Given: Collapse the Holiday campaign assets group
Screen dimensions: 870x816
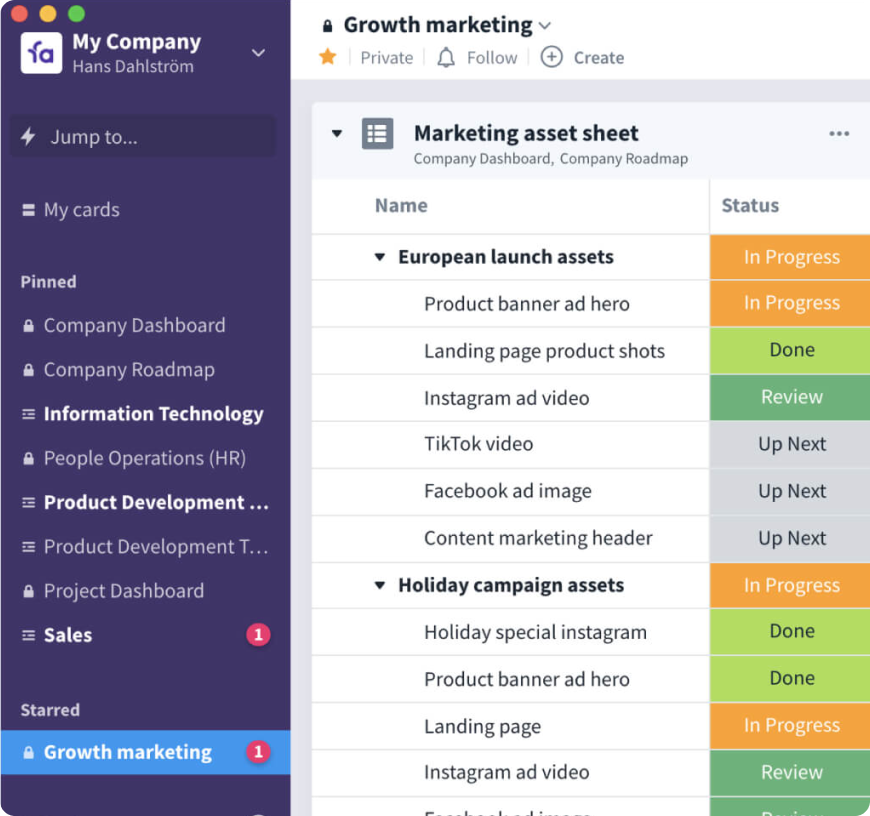Looking at the screenshot, I should point(379,585).
